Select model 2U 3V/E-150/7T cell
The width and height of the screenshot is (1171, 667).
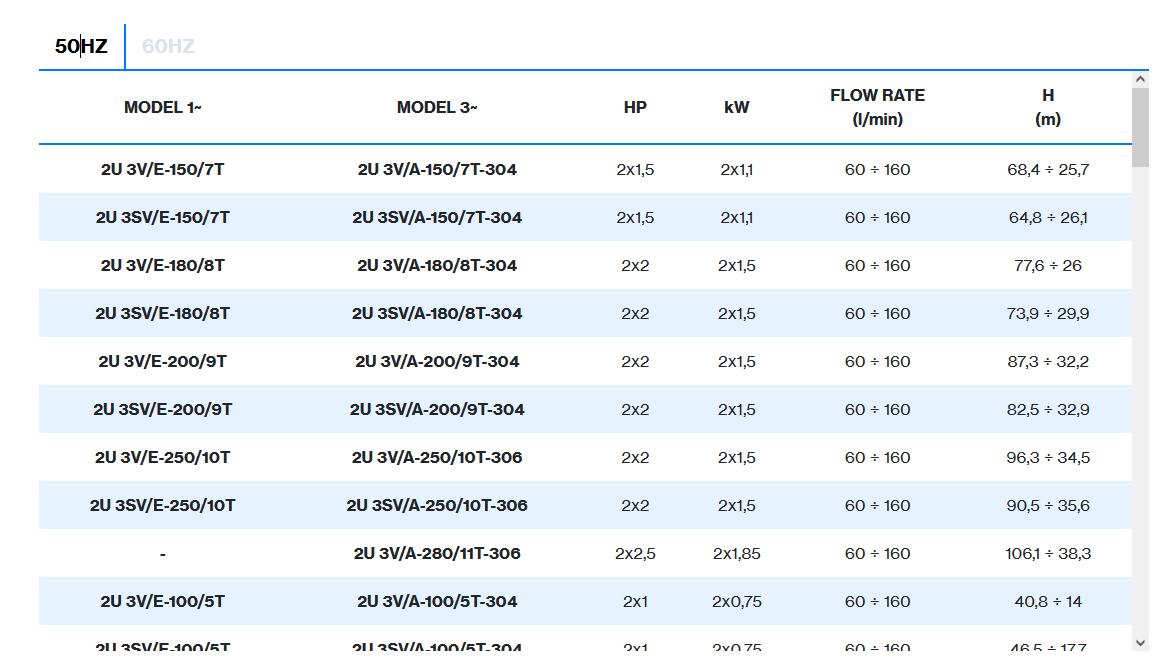(162, 170)
